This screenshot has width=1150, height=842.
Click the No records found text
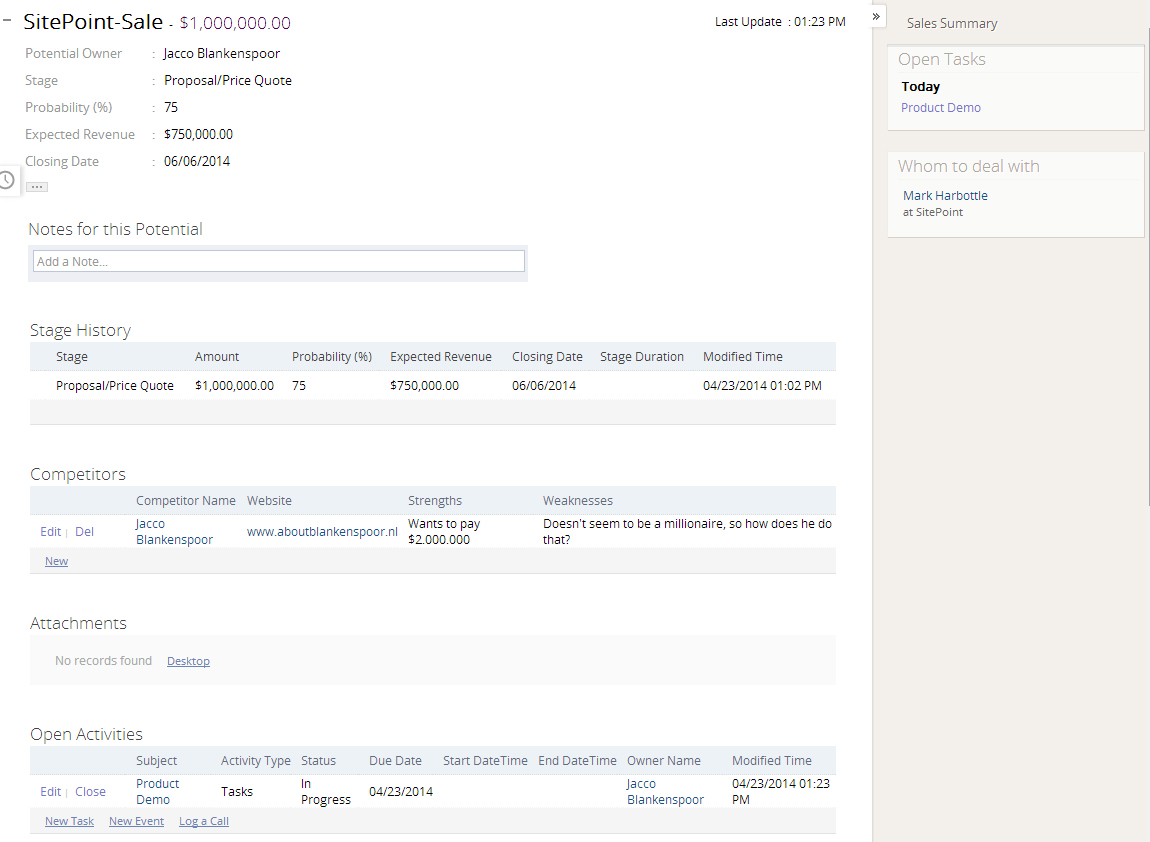click(103, 661)
